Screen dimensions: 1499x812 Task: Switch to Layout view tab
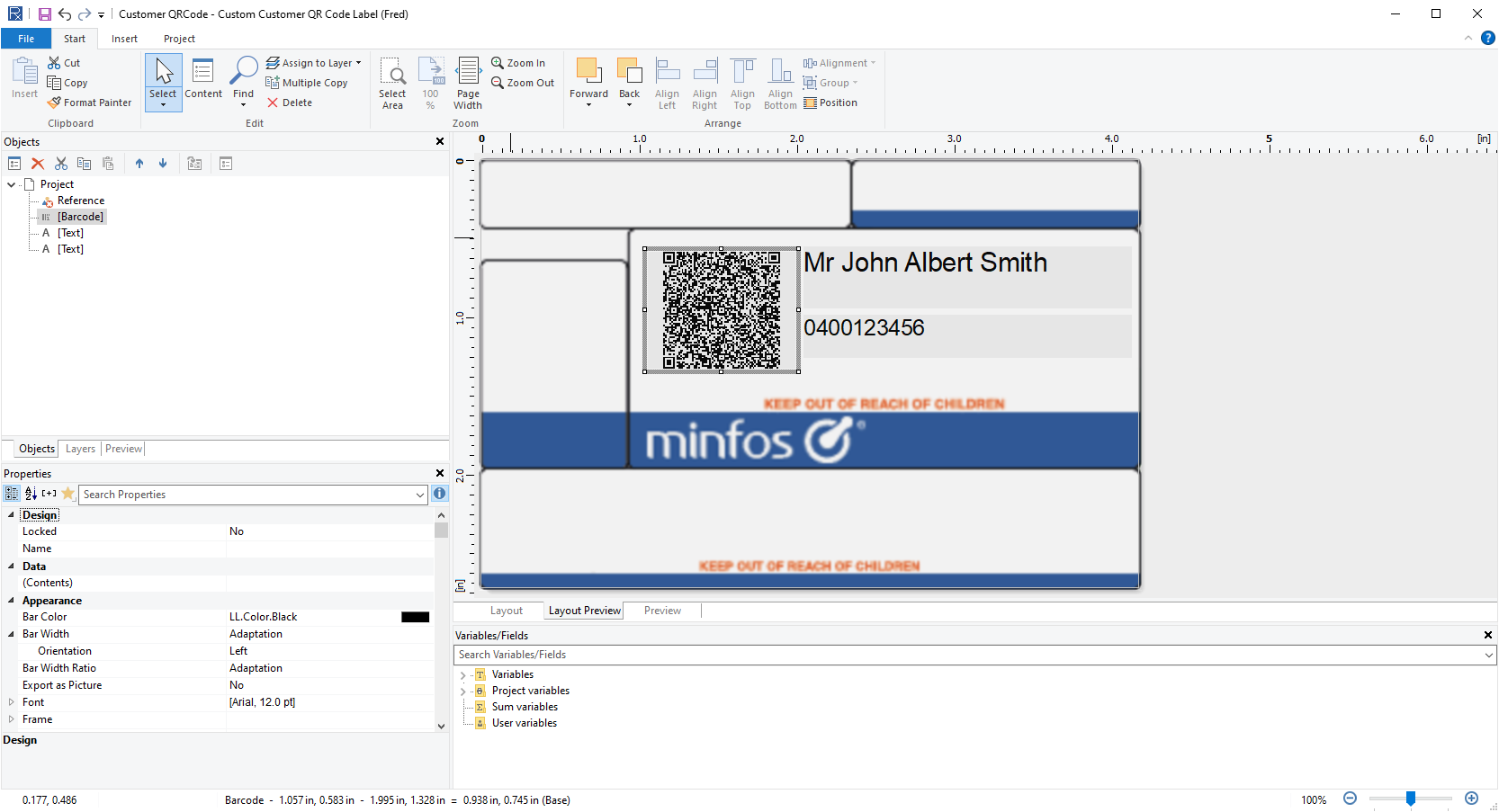(x=506, y=611)
